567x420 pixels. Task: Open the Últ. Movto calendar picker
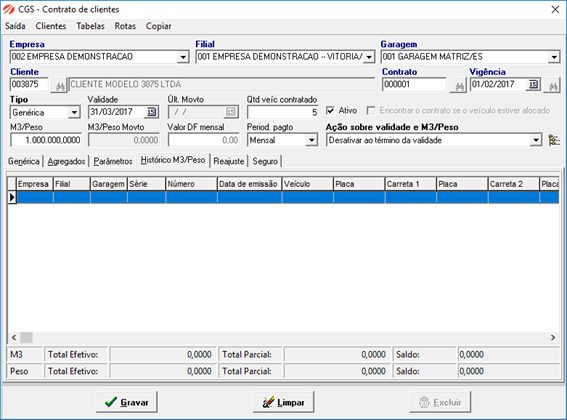point(231,112)
